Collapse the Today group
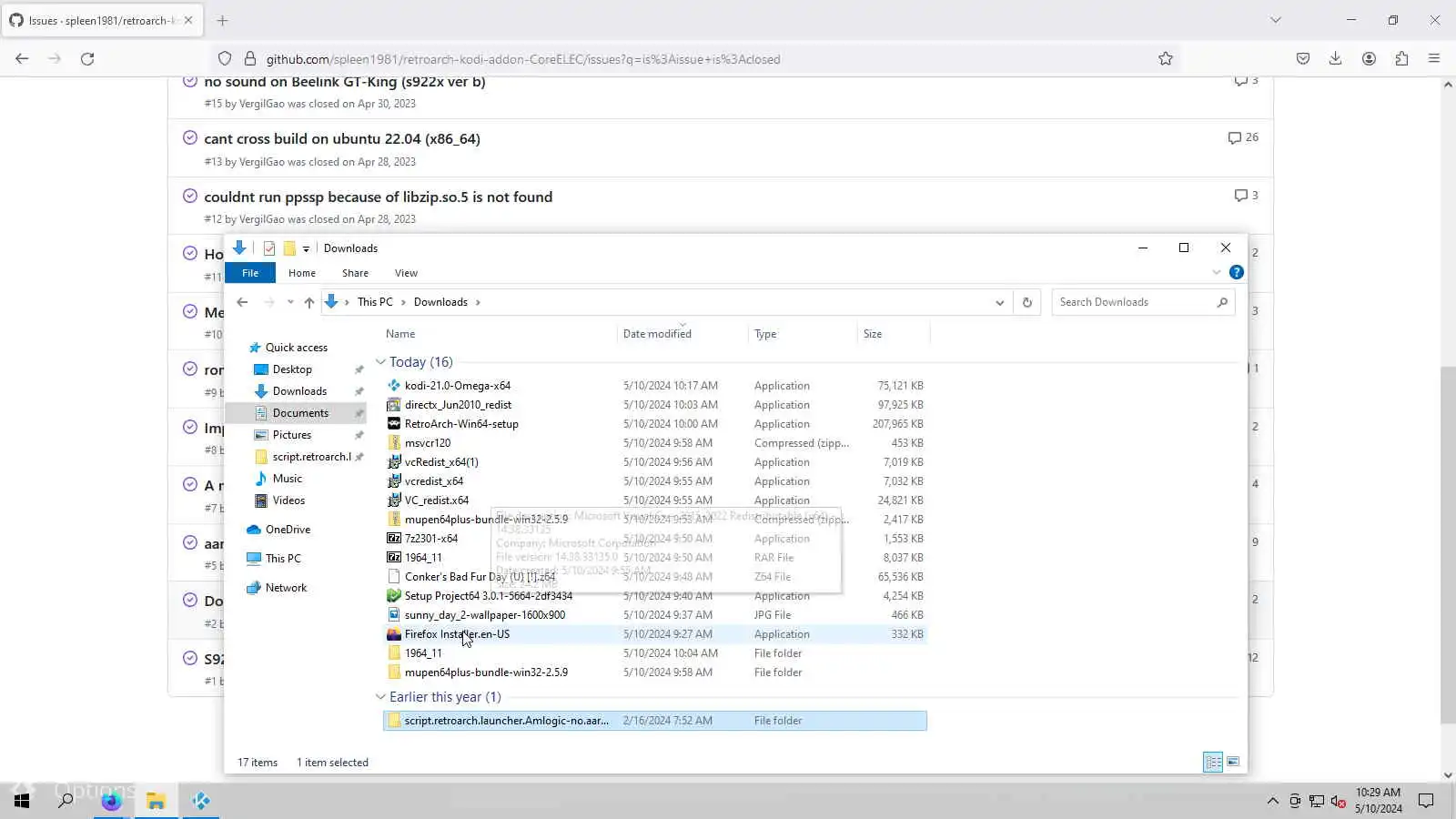1456x819 pixels. [380, 362]
